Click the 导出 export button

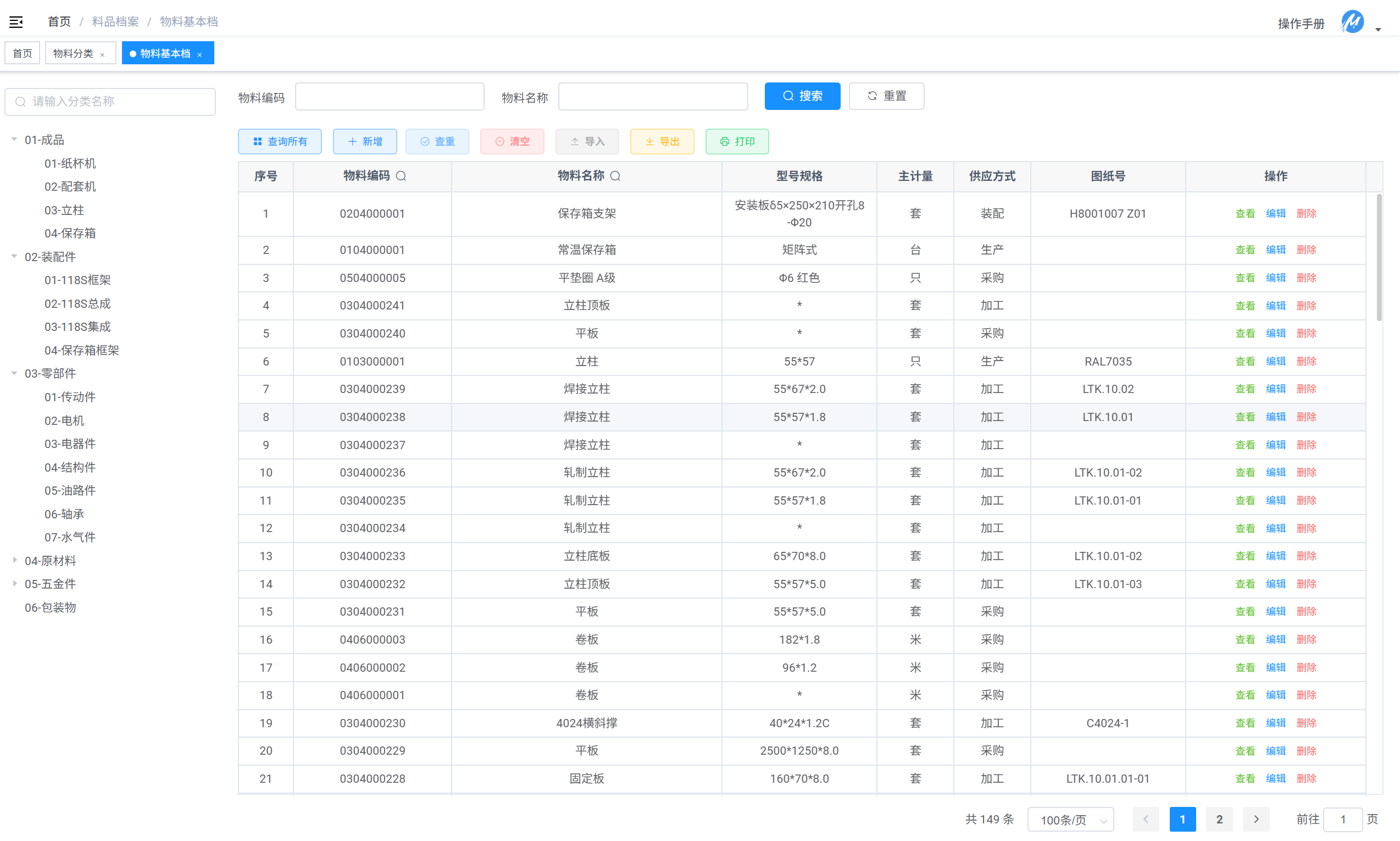click(662, 142)
